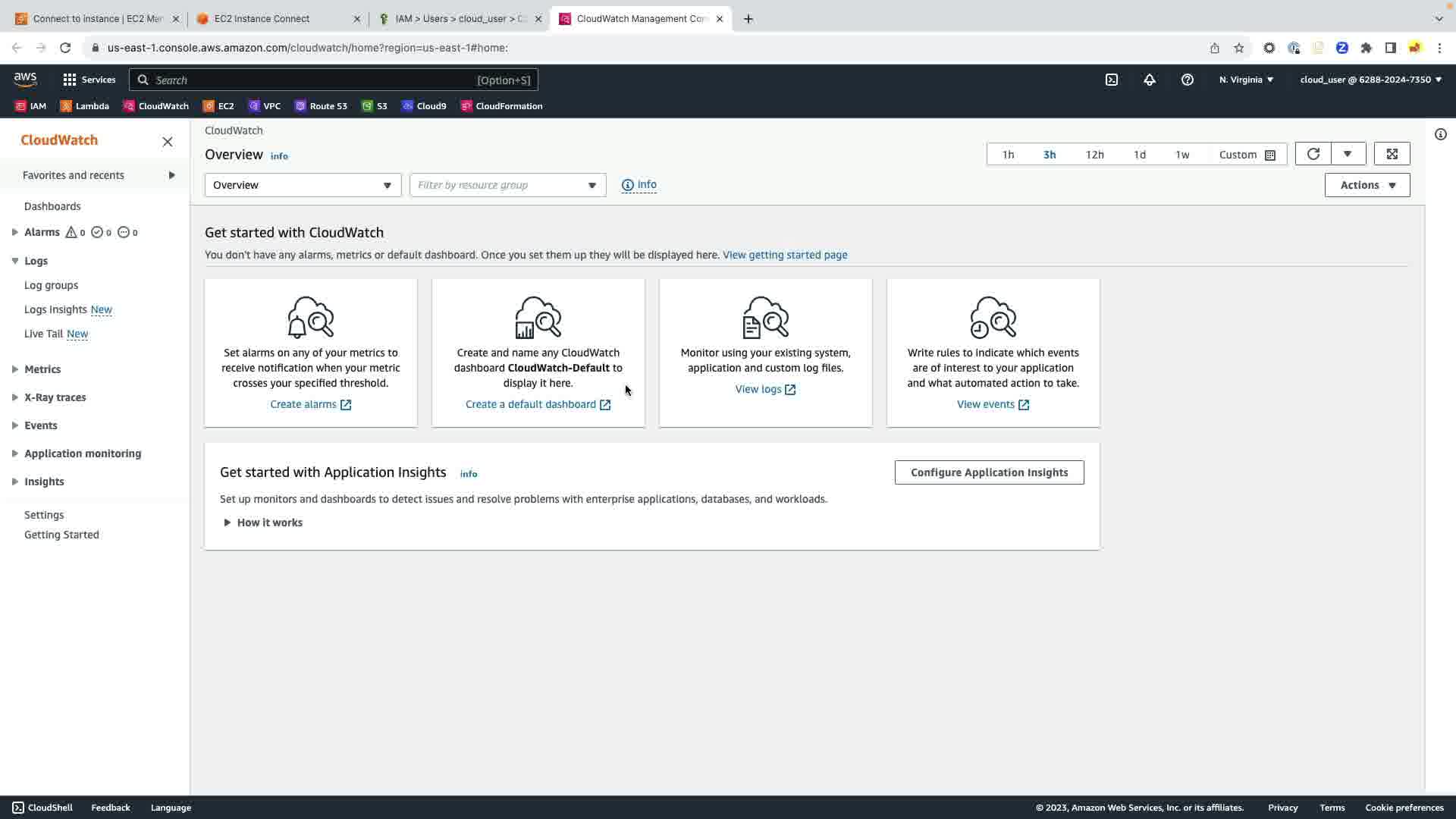Enter full screen mode with expand icon
Image resolution: width=1456 pixels, height=819 pixels.
(1392, 154)
